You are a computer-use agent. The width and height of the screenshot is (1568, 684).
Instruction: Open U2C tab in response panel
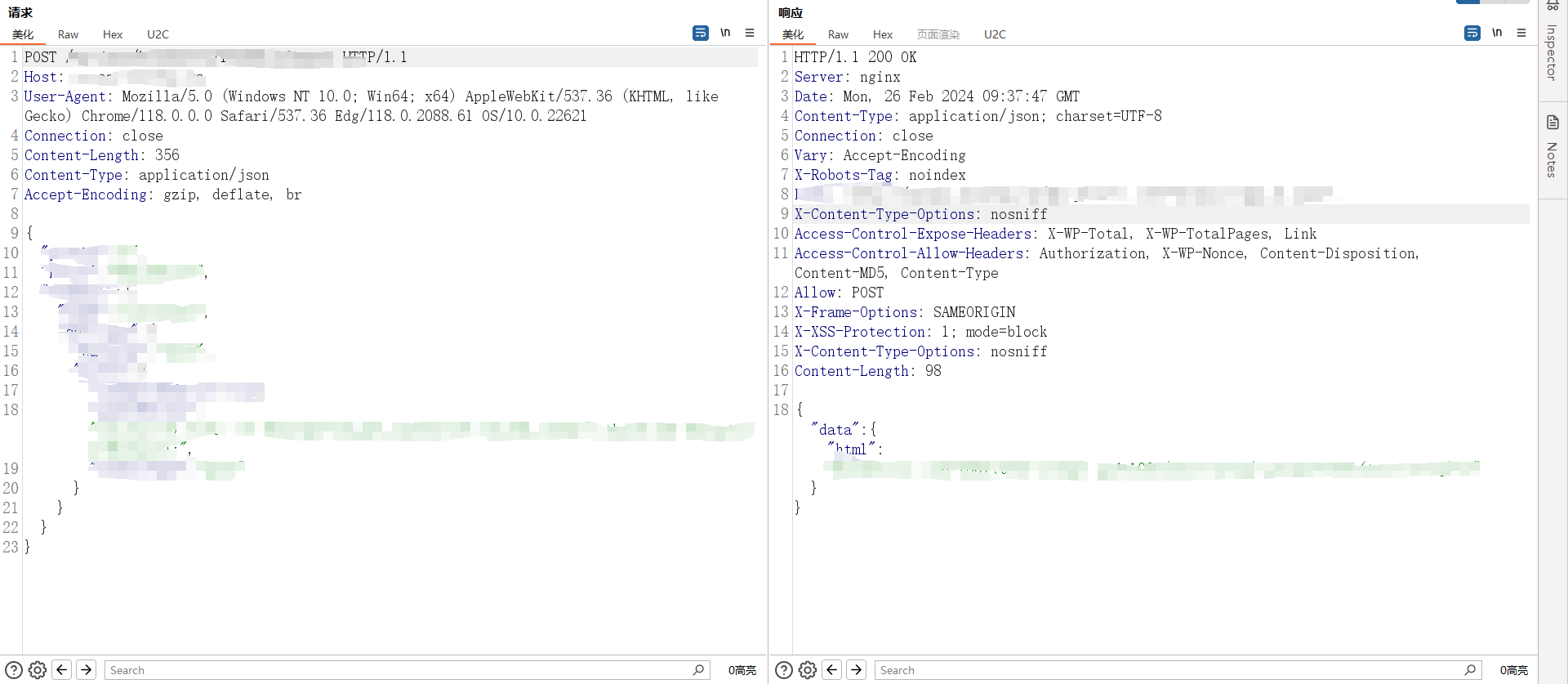coord(995,34)
